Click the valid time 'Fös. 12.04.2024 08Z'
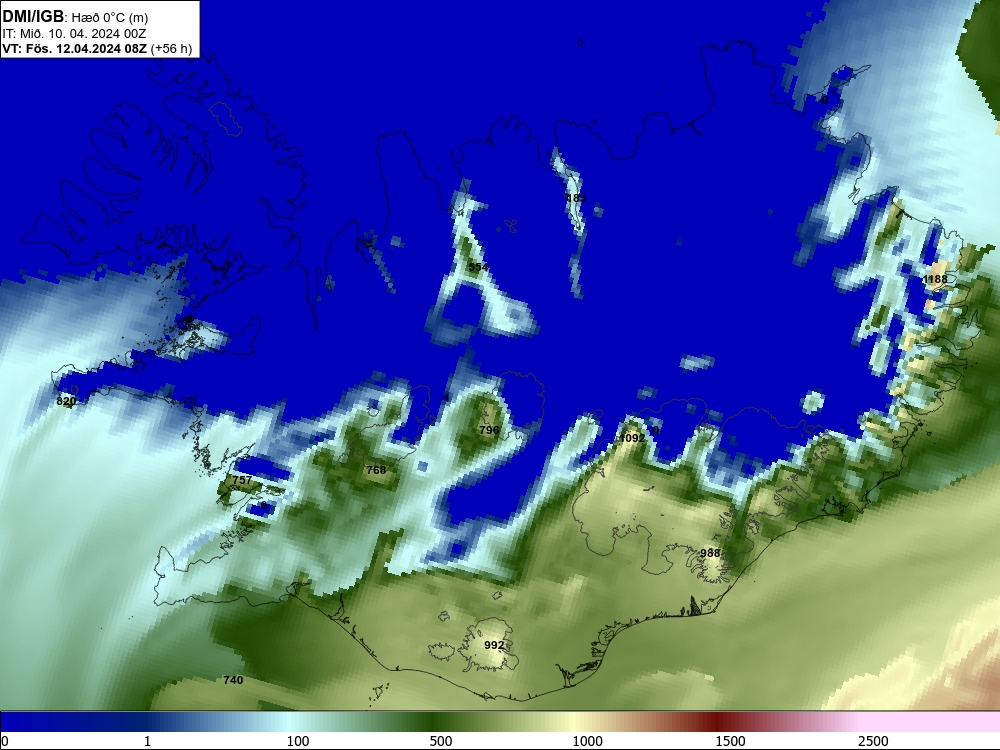 tap(86, 49)
